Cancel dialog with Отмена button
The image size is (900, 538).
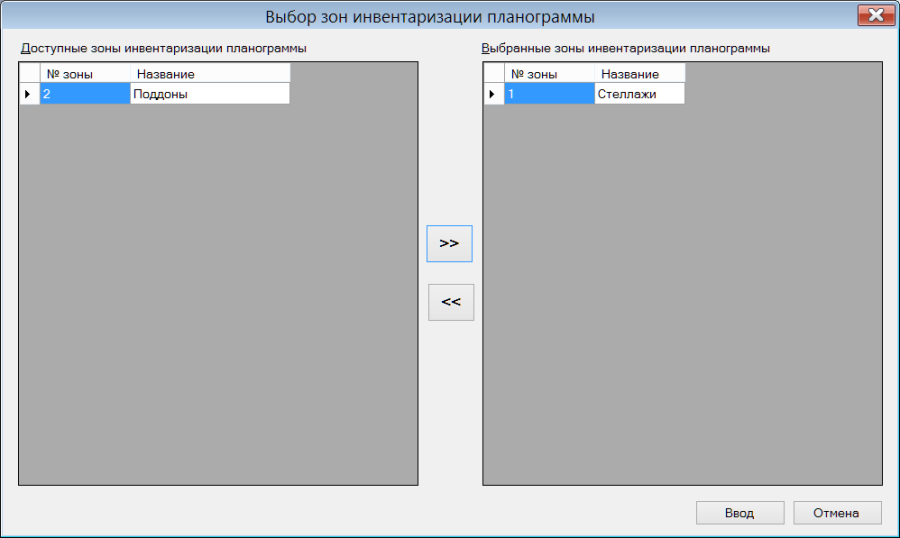(x=837, y=513)
